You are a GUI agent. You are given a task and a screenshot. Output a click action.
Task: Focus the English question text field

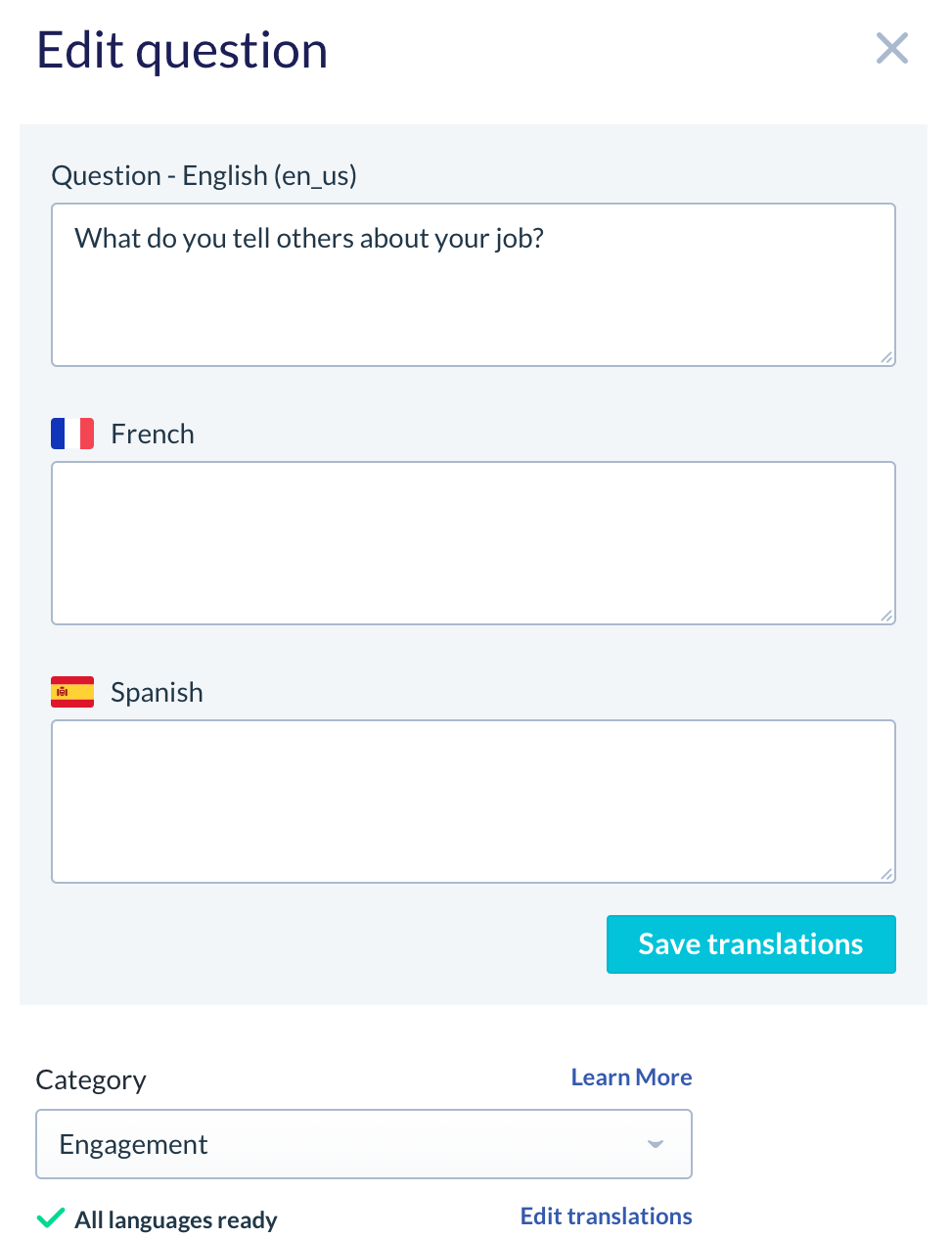point(474,285)
